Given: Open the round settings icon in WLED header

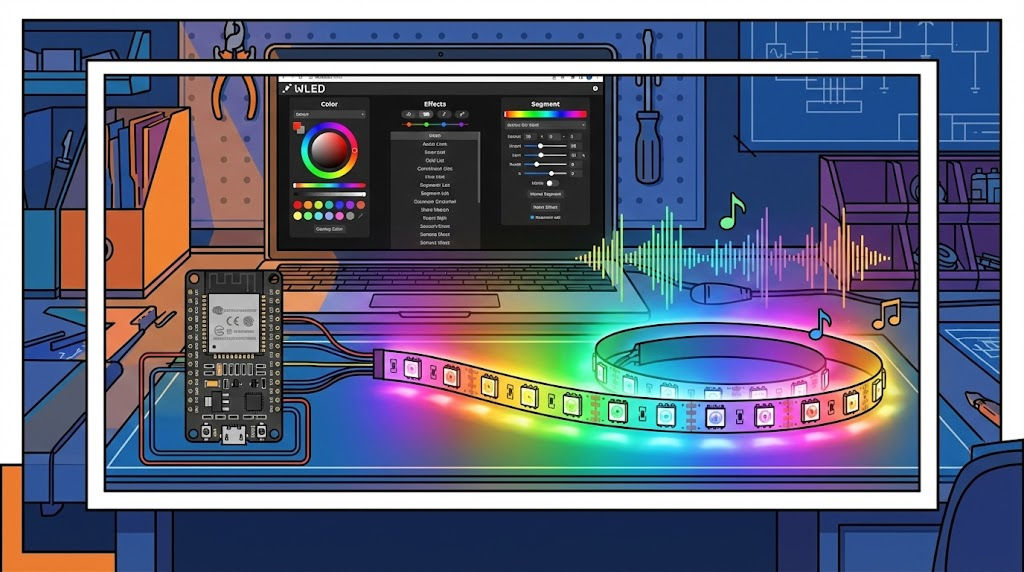Looking at the screenshot, I should [596, 88].
